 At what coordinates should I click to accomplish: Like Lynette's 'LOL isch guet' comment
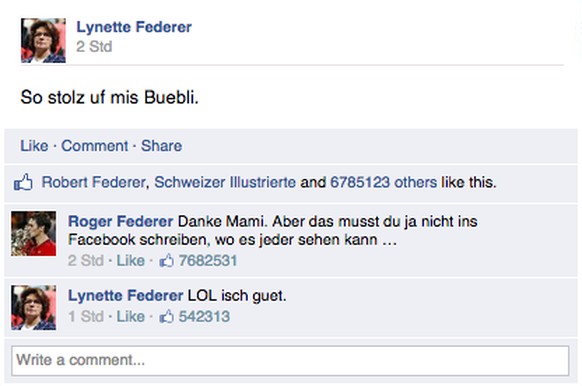(131, 317)
